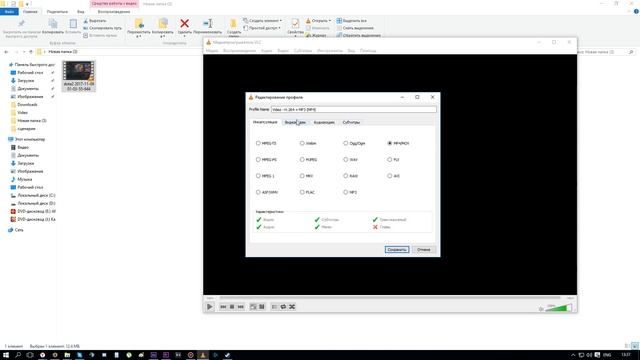
Task: Click Profile Name text field
Action: 354,109
